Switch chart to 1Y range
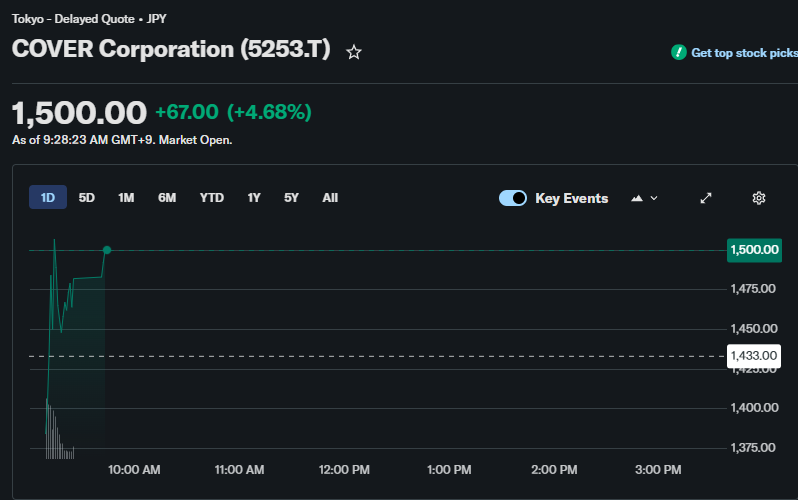 click(x=254, y=198)
